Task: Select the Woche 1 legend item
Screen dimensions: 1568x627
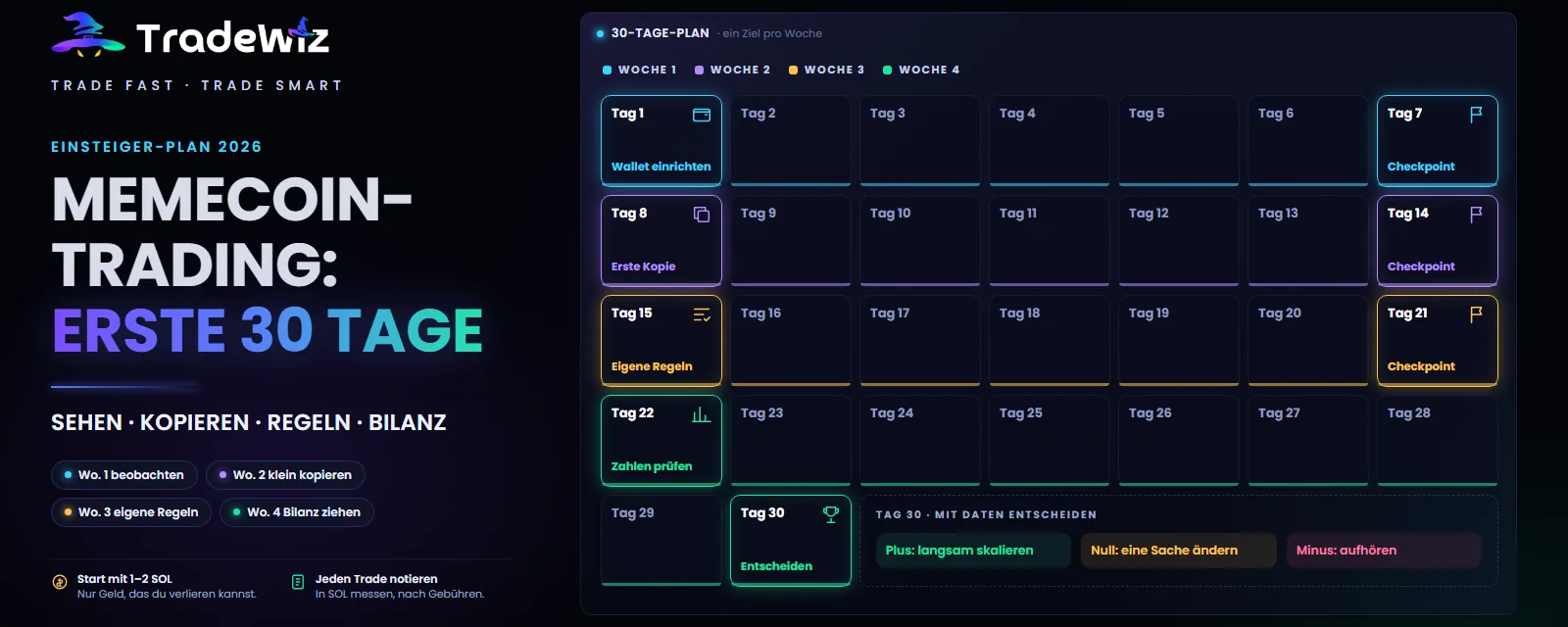Action: 640,70
